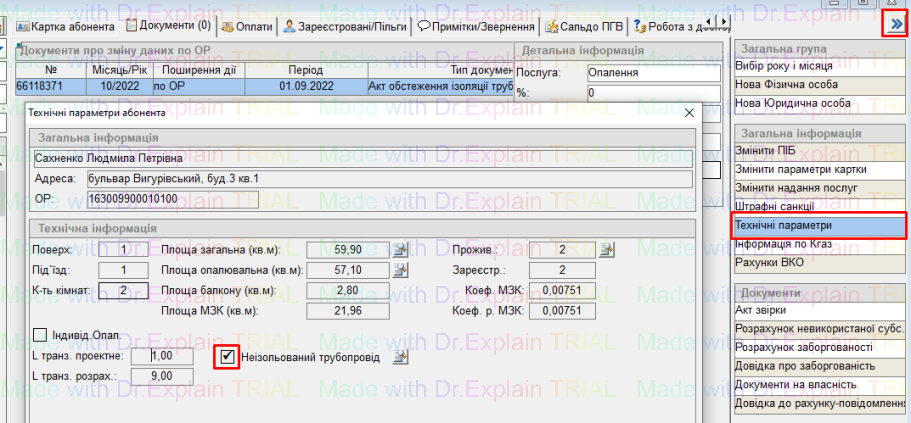This screenshot has width=911, height=423.
Task: Click the icon beside Неізольований трубопровід
Action: click(x=401, y=356)
